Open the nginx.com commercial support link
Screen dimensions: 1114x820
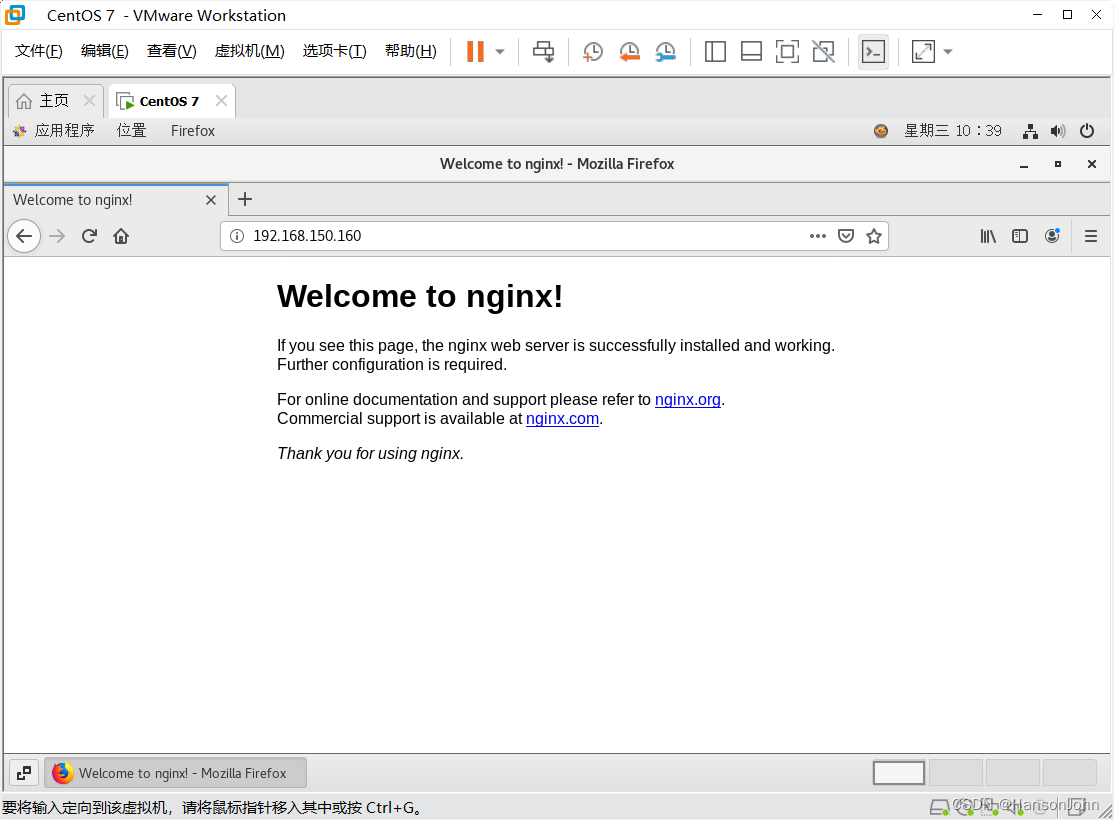point(562,418)
